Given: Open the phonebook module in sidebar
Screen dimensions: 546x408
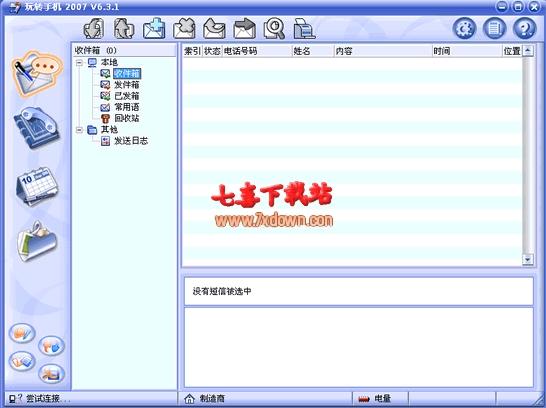Looking at the screenshot, I should coord(37,128).
